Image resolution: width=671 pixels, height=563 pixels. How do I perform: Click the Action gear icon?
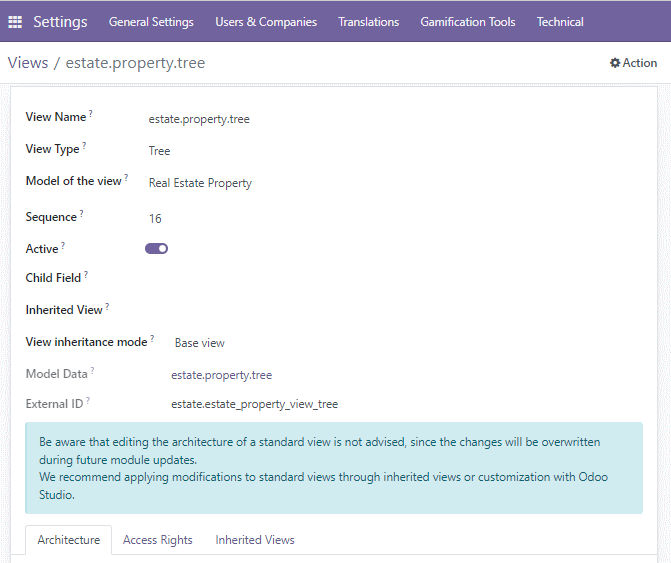[615, 63]
